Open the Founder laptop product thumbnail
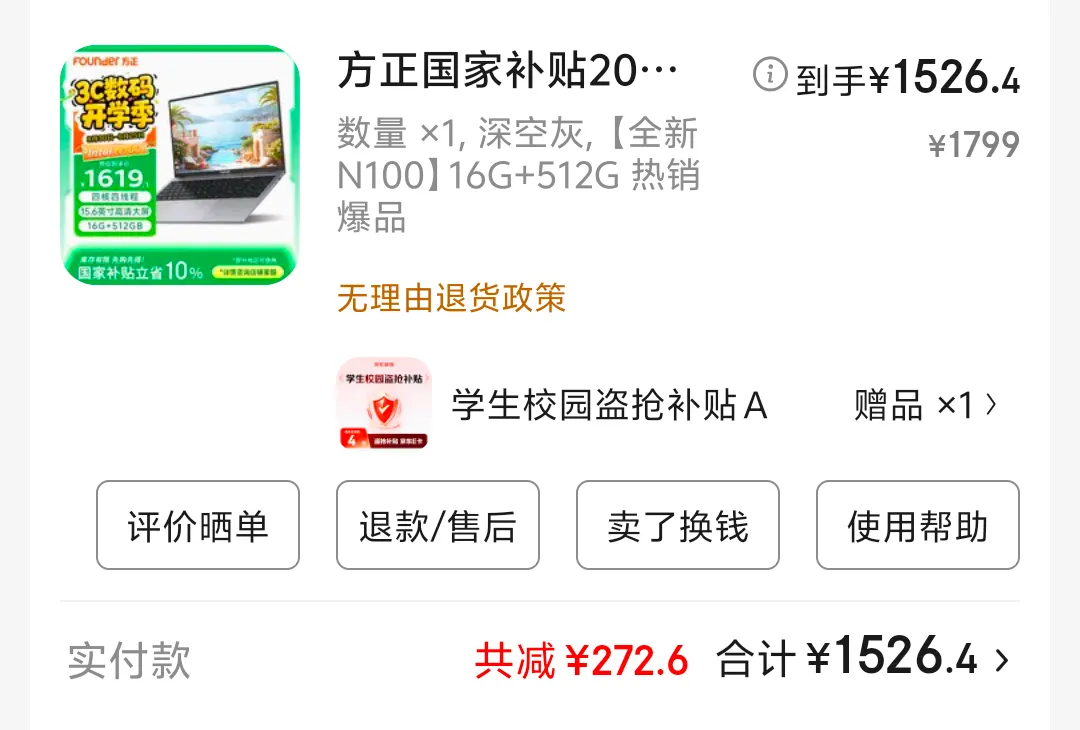 180,165
